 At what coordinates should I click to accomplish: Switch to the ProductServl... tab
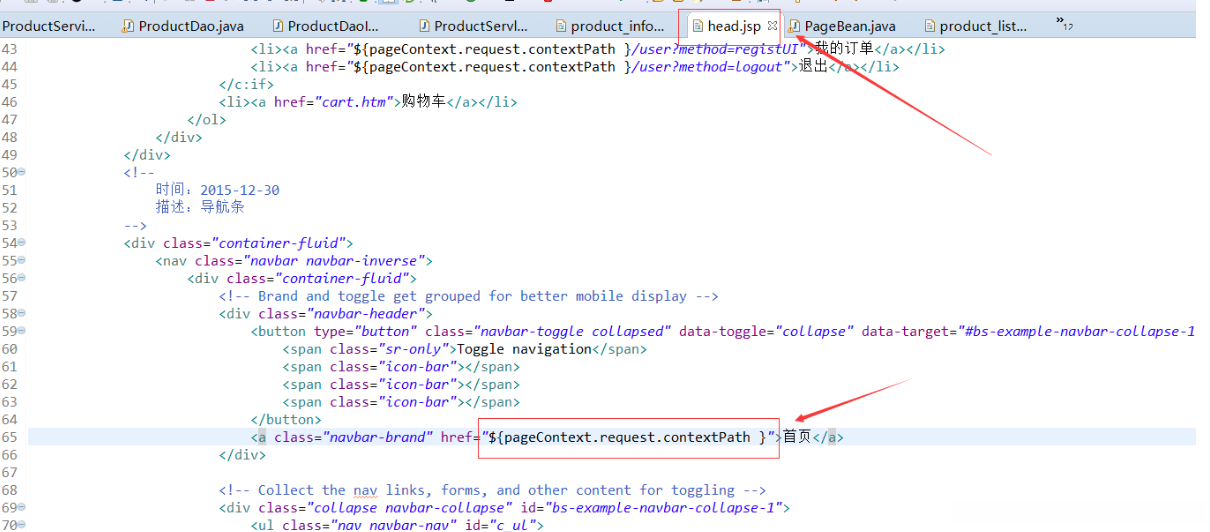click(474, 26)
